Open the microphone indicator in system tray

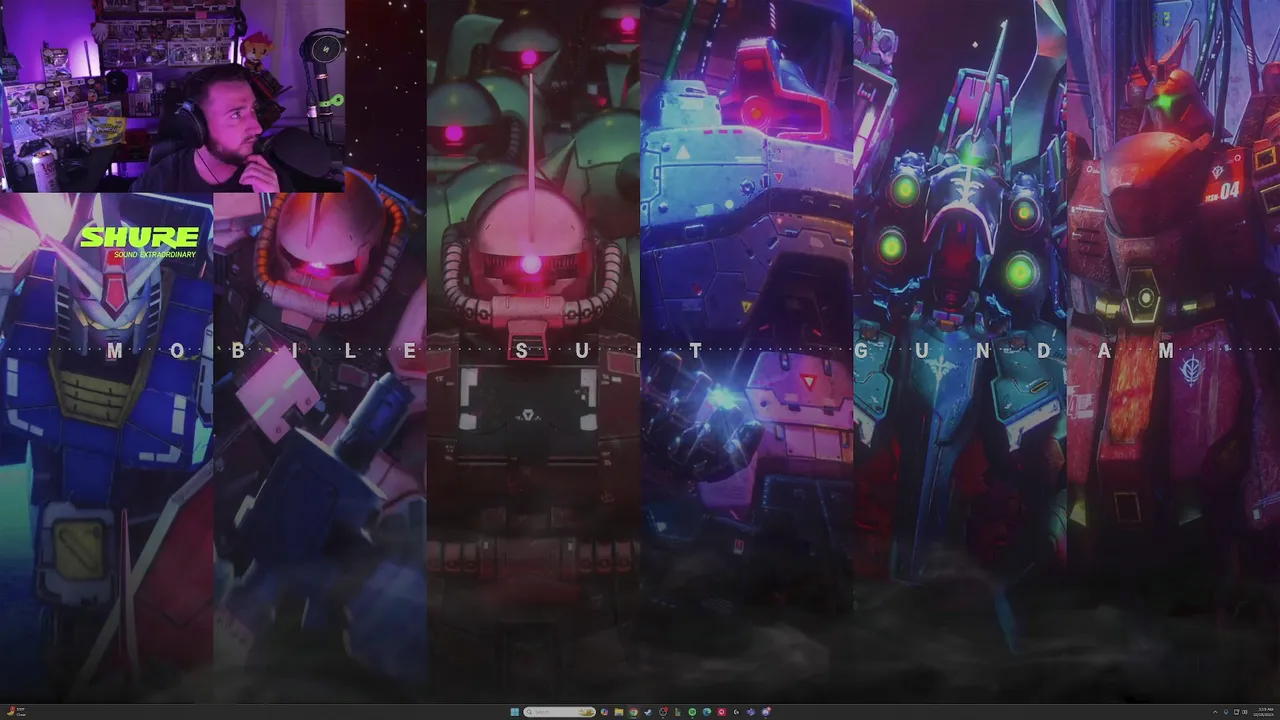tap(1226, 712)
